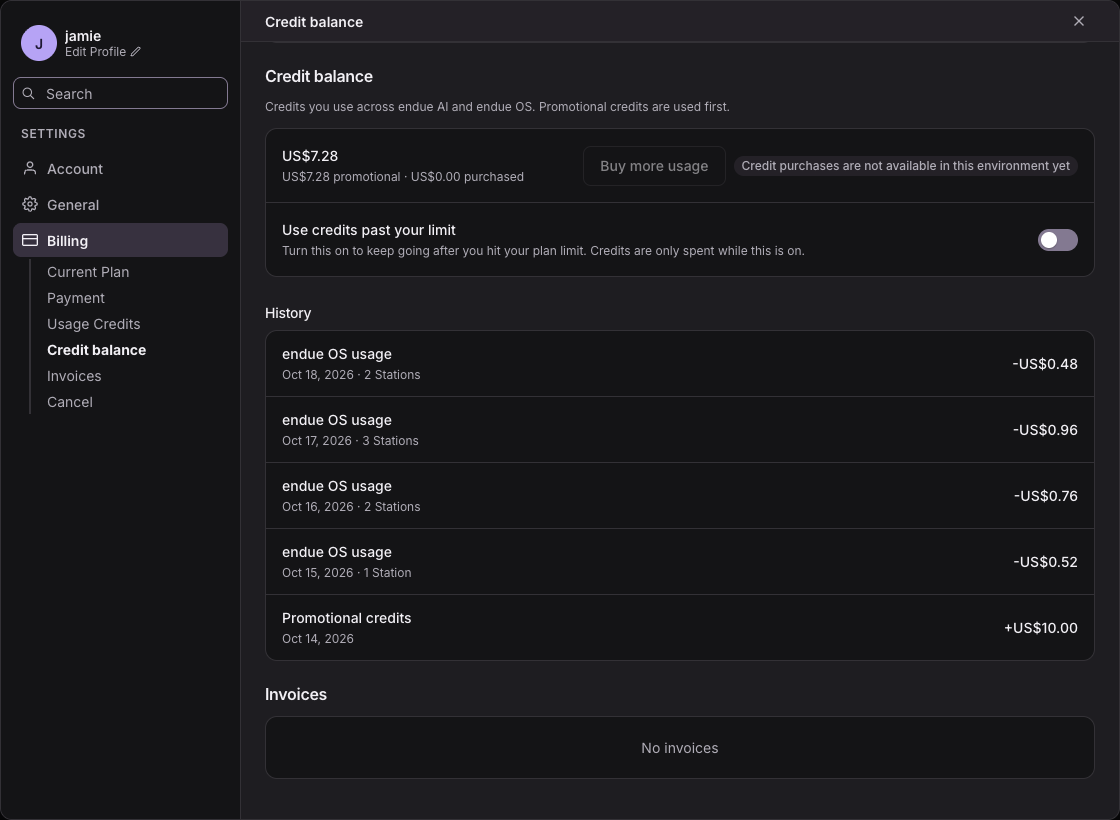This screenshot has width=1120, height=820.
Task: Focus the Search settings field
Action: pos(120,94)
